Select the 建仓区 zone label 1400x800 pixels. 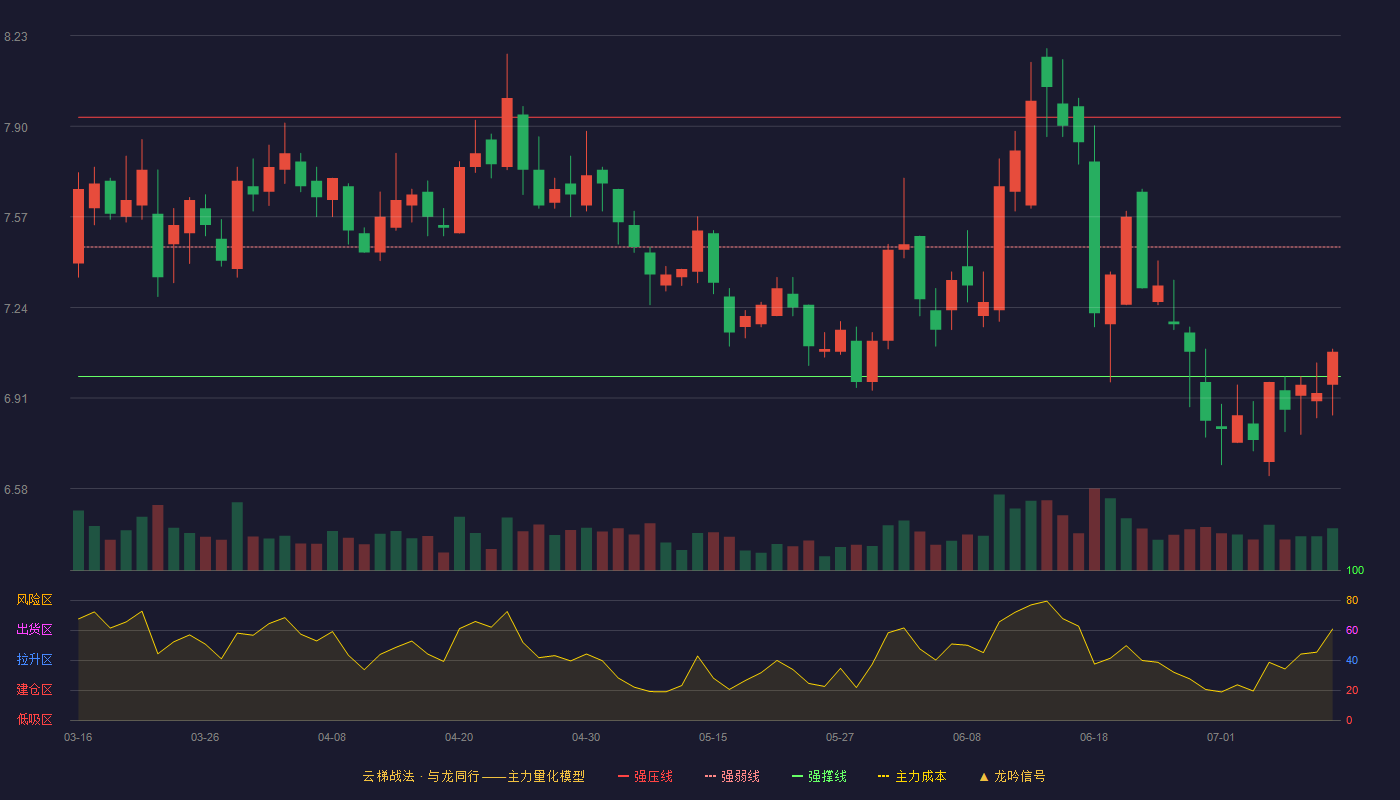pos(34,690)
